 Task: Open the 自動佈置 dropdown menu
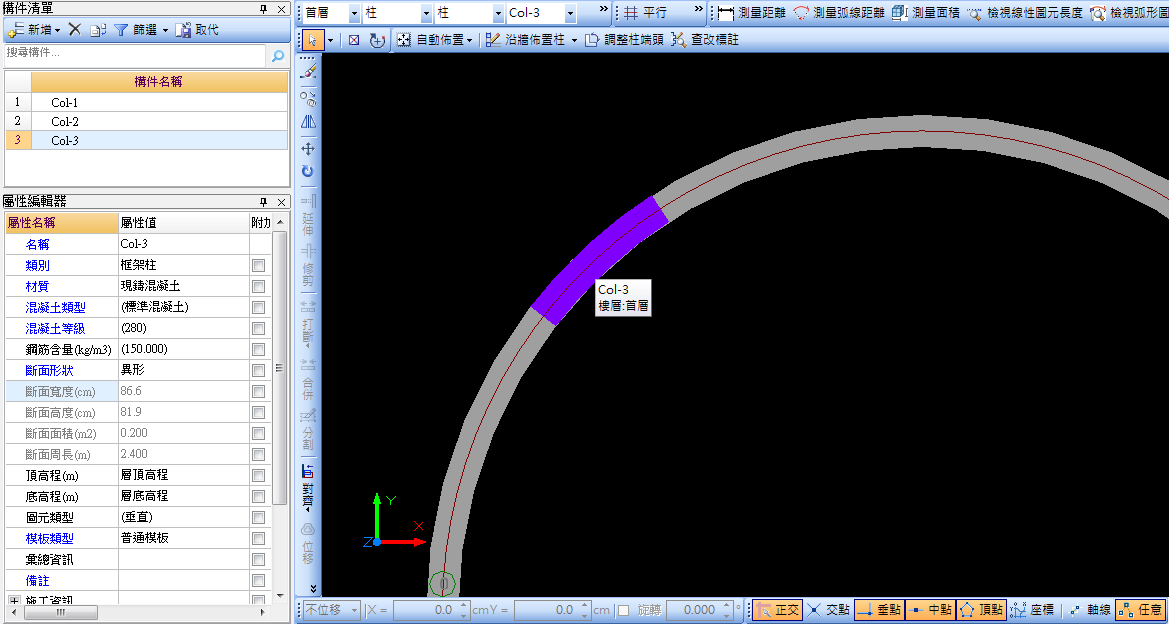click(x=434, y=40)
